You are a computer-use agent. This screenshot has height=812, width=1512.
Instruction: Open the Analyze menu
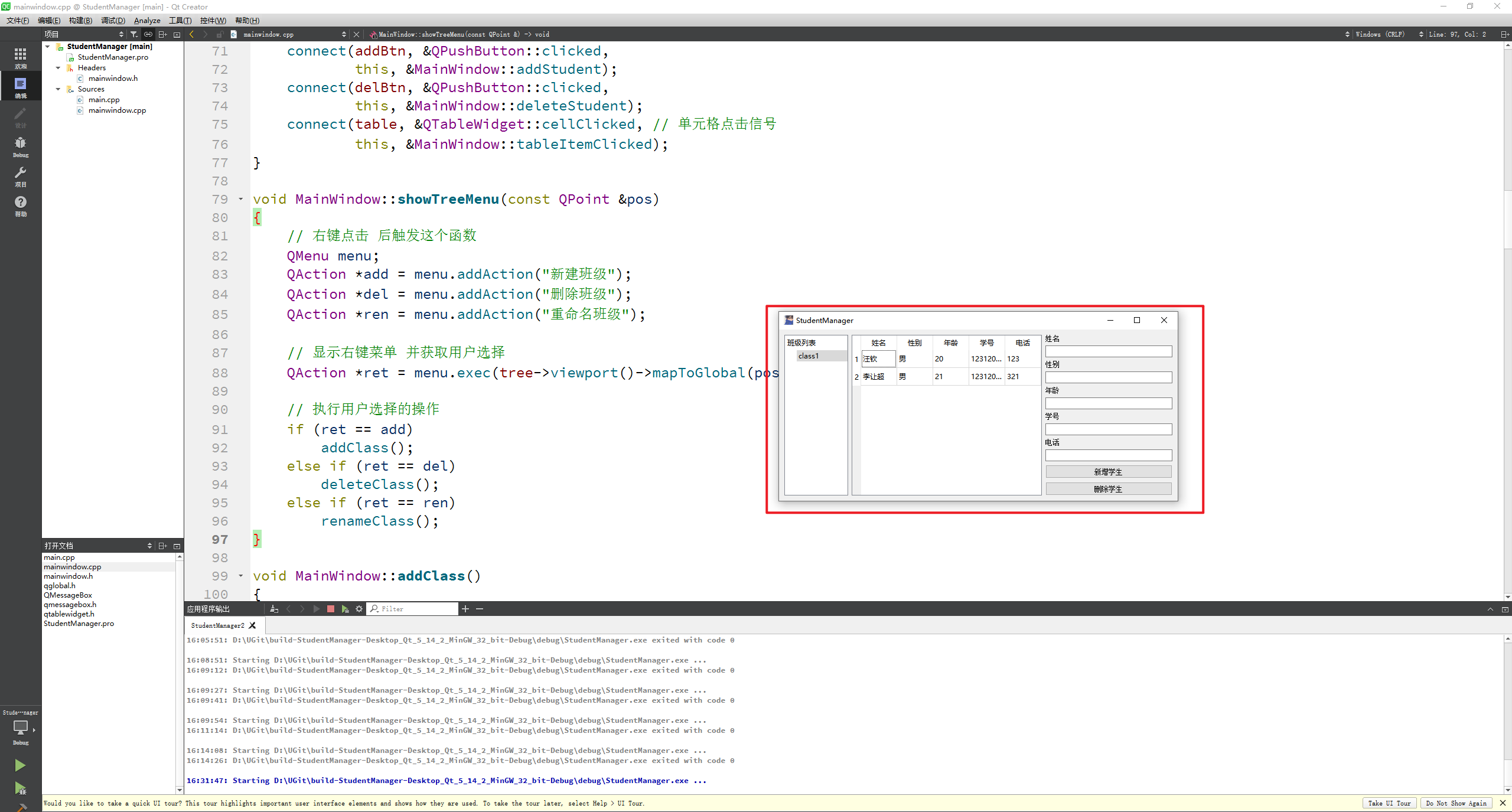click(x=147, y=20)
